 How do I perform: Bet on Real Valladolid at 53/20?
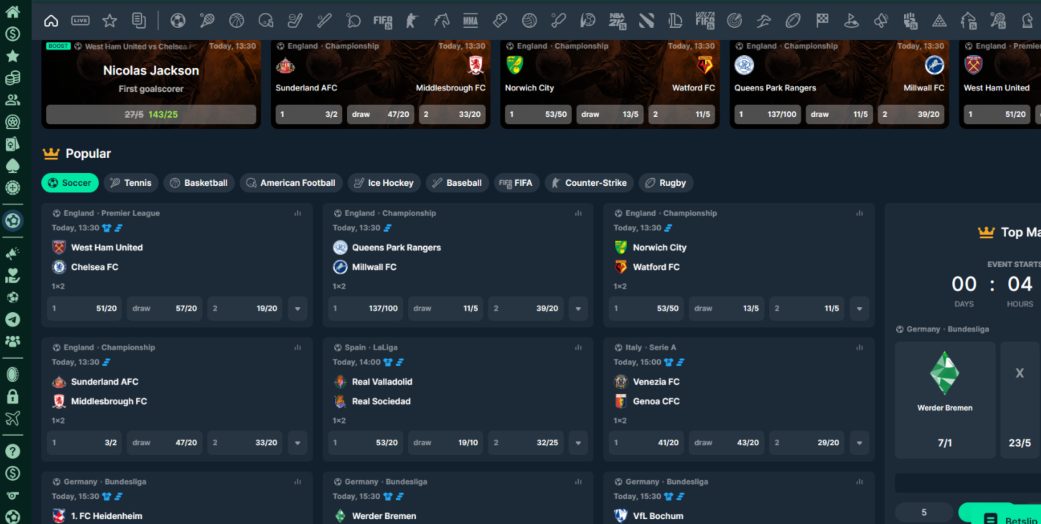pos(365,443)
